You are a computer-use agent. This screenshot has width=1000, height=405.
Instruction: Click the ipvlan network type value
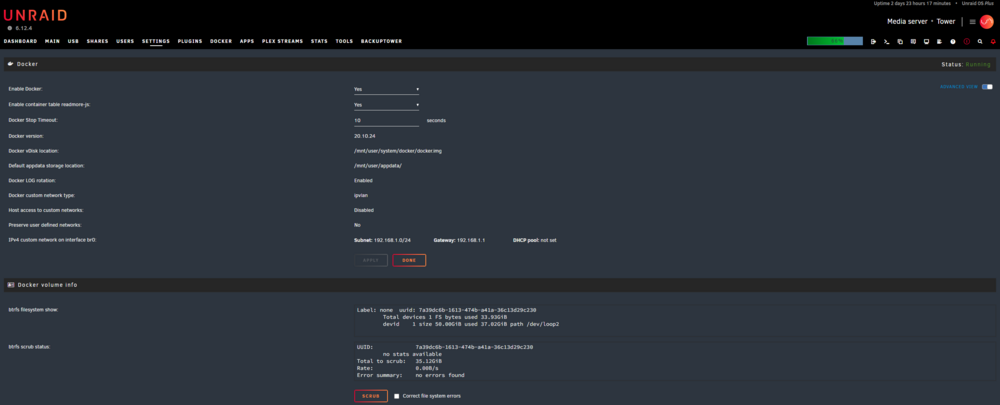tap(362, 195)
